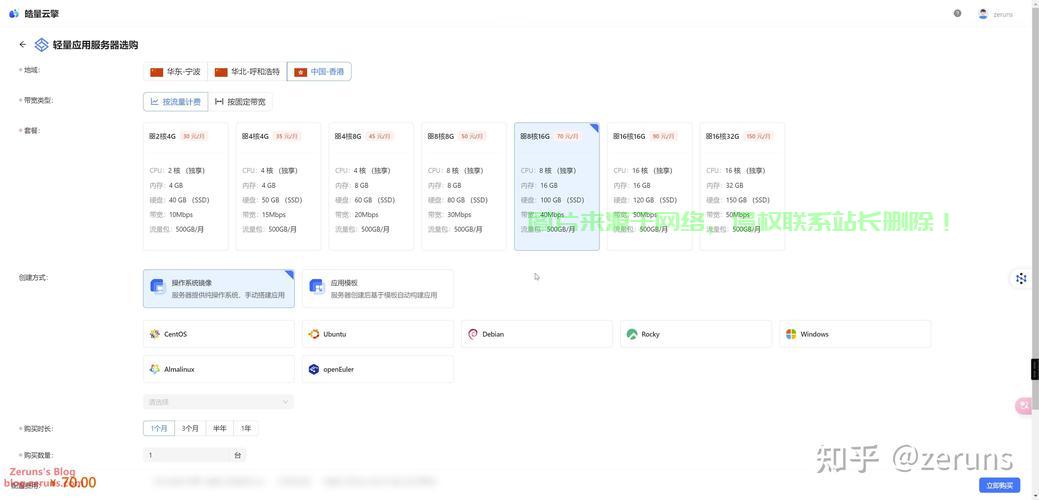This screenshot has width=1039, height=500.
Task: Choose 操作系统镜像 creation method
Action: point(219,288)
